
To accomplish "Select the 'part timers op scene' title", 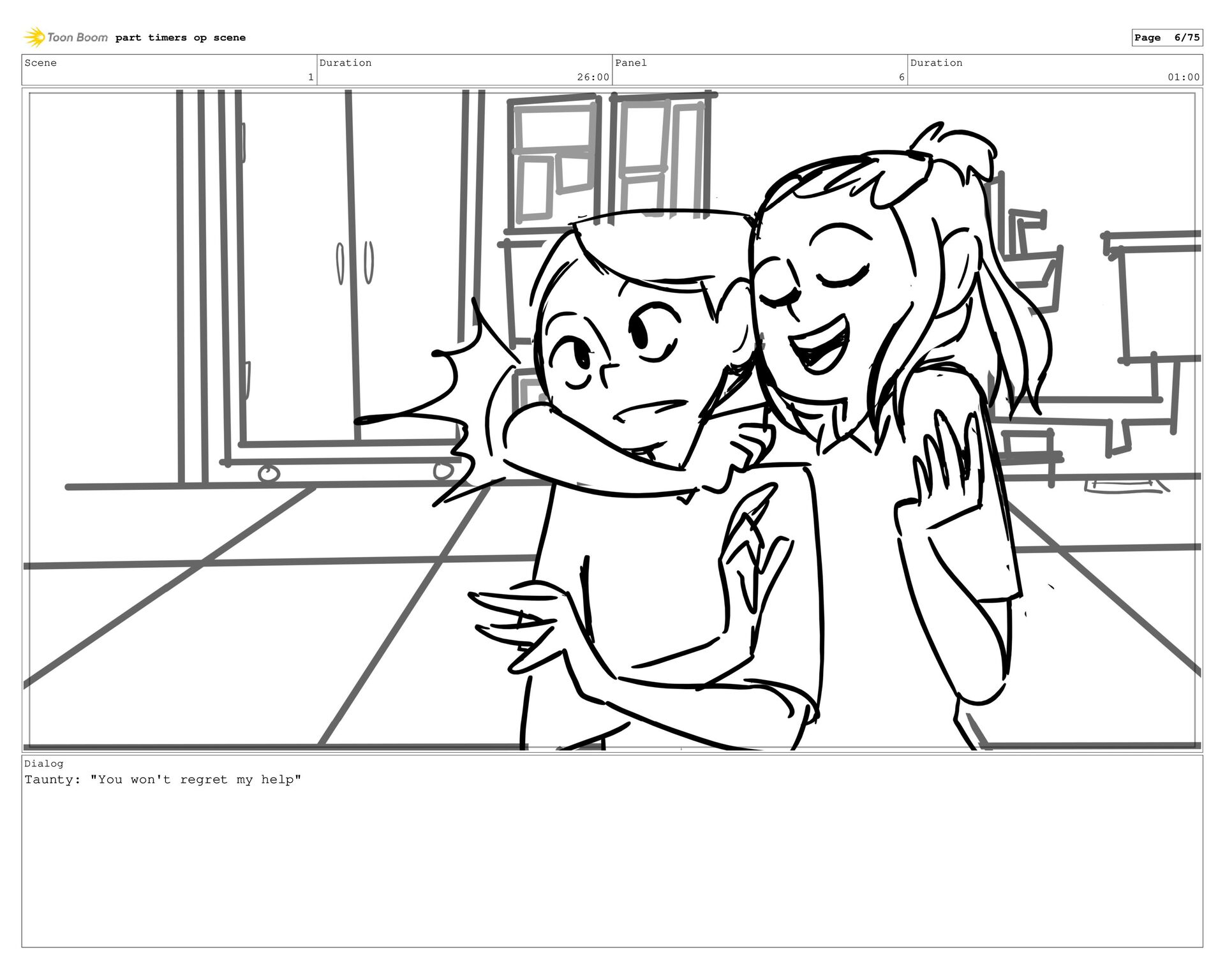I will pos(181,38).
